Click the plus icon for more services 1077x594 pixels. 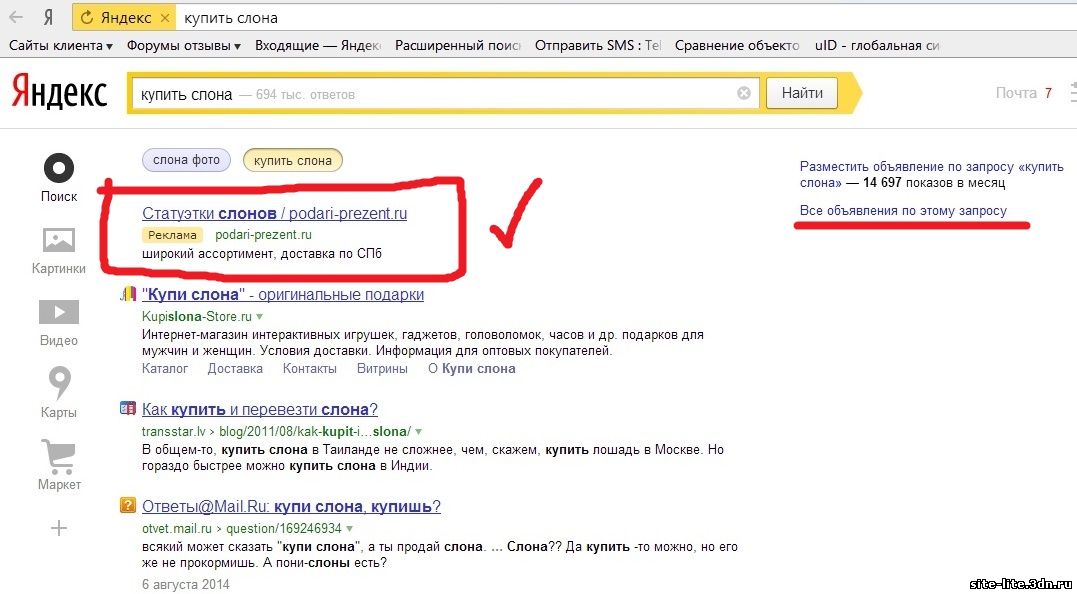point(59,528)
